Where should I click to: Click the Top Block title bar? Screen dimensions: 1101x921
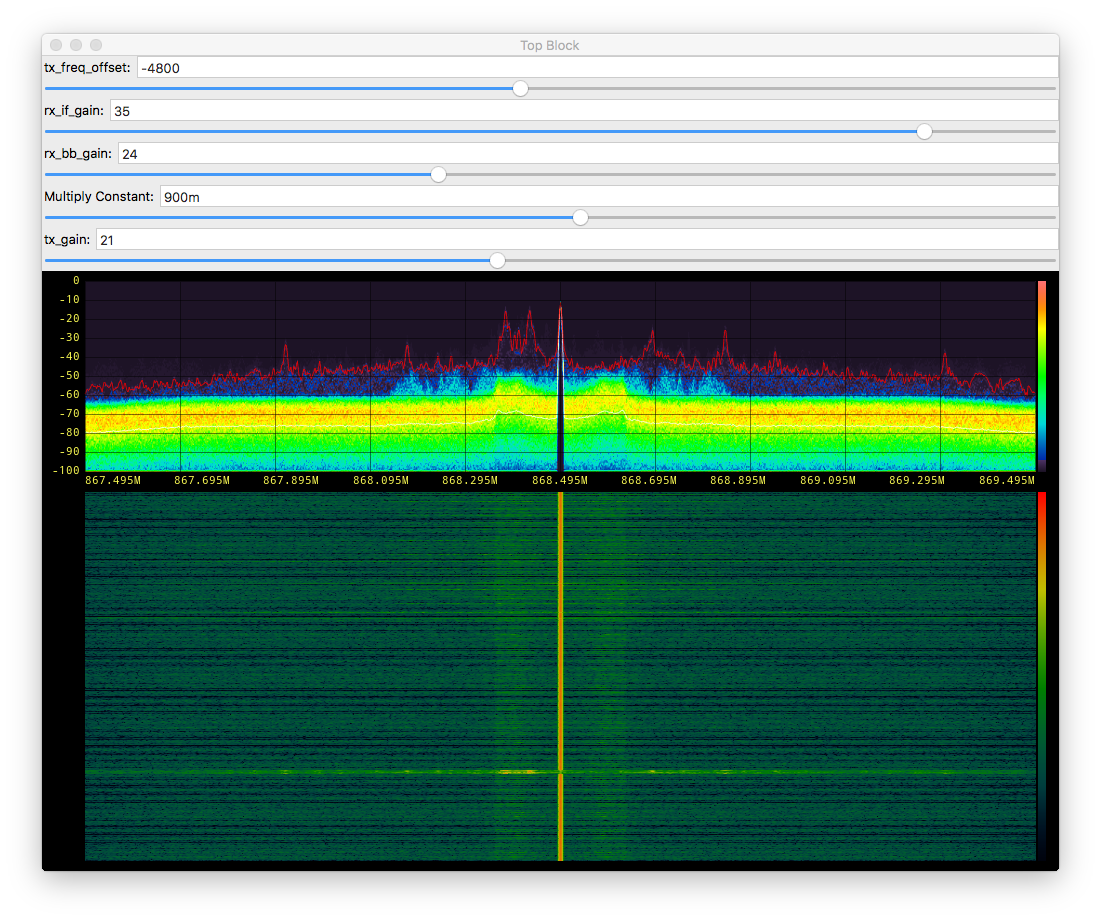pos(550,45)
